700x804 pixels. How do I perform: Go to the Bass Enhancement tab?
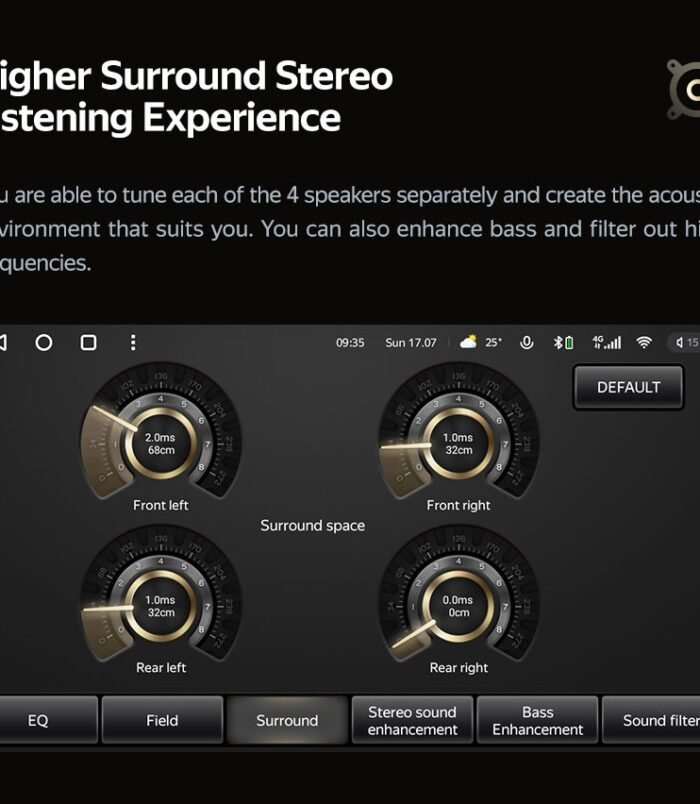pos(537,720)
